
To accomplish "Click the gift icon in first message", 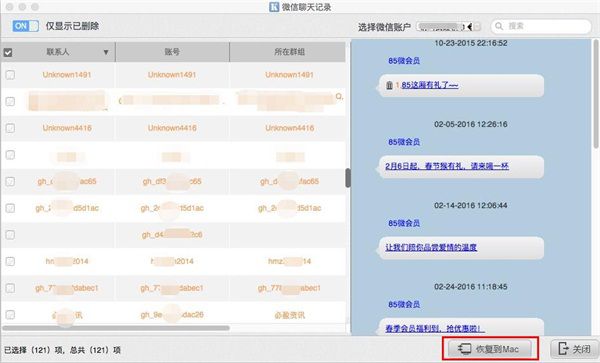I will pyautogui.click(x=390, y=85).
